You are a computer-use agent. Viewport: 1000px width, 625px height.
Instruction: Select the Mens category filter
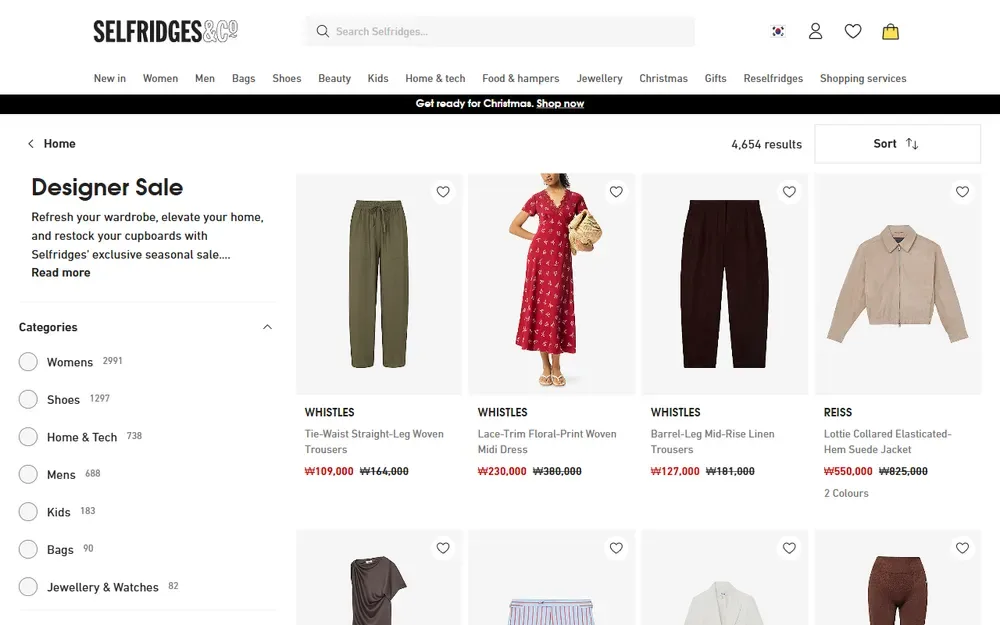28,474
